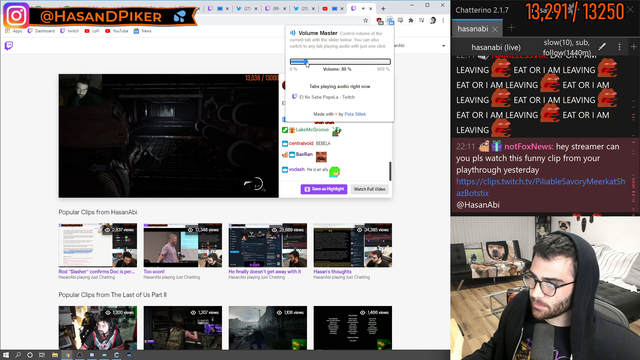The width and height of the screenshot is (640, 360).
Task: Click username notFoxNews in Chatterino
Action: click(529, 147)
